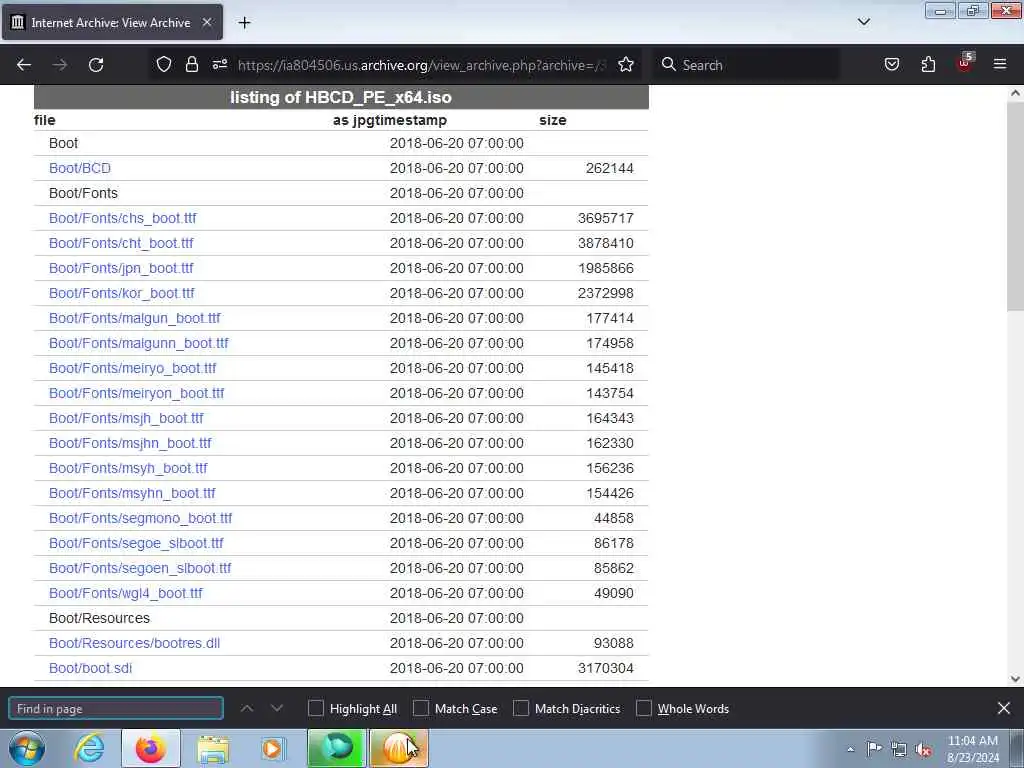Open the Extensions puzzle icon
The image size is (1024, 768).
tap(928, 65)
